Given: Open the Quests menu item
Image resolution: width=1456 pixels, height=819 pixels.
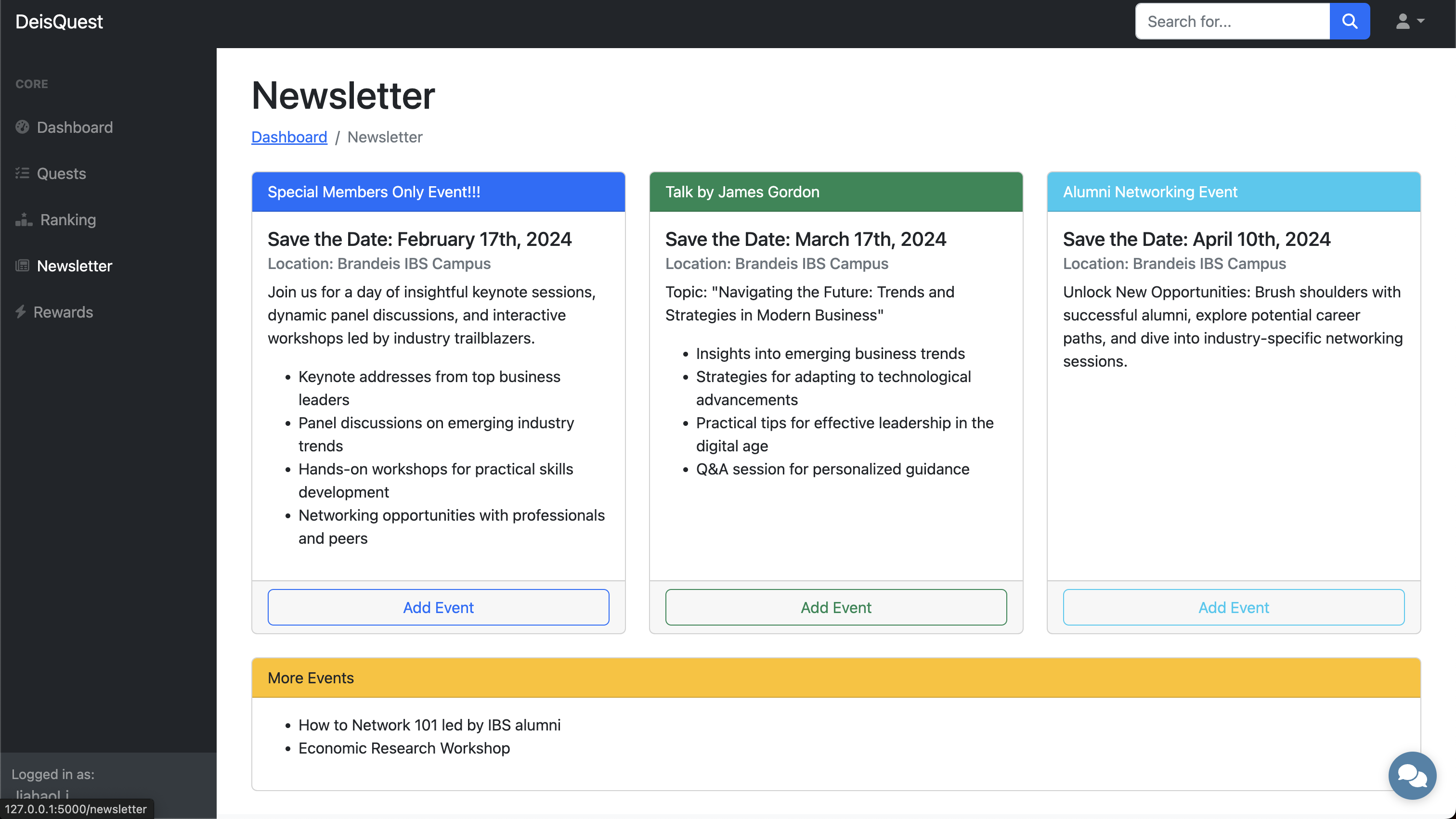Looking at the screenshot, I should tap(61, 173).
